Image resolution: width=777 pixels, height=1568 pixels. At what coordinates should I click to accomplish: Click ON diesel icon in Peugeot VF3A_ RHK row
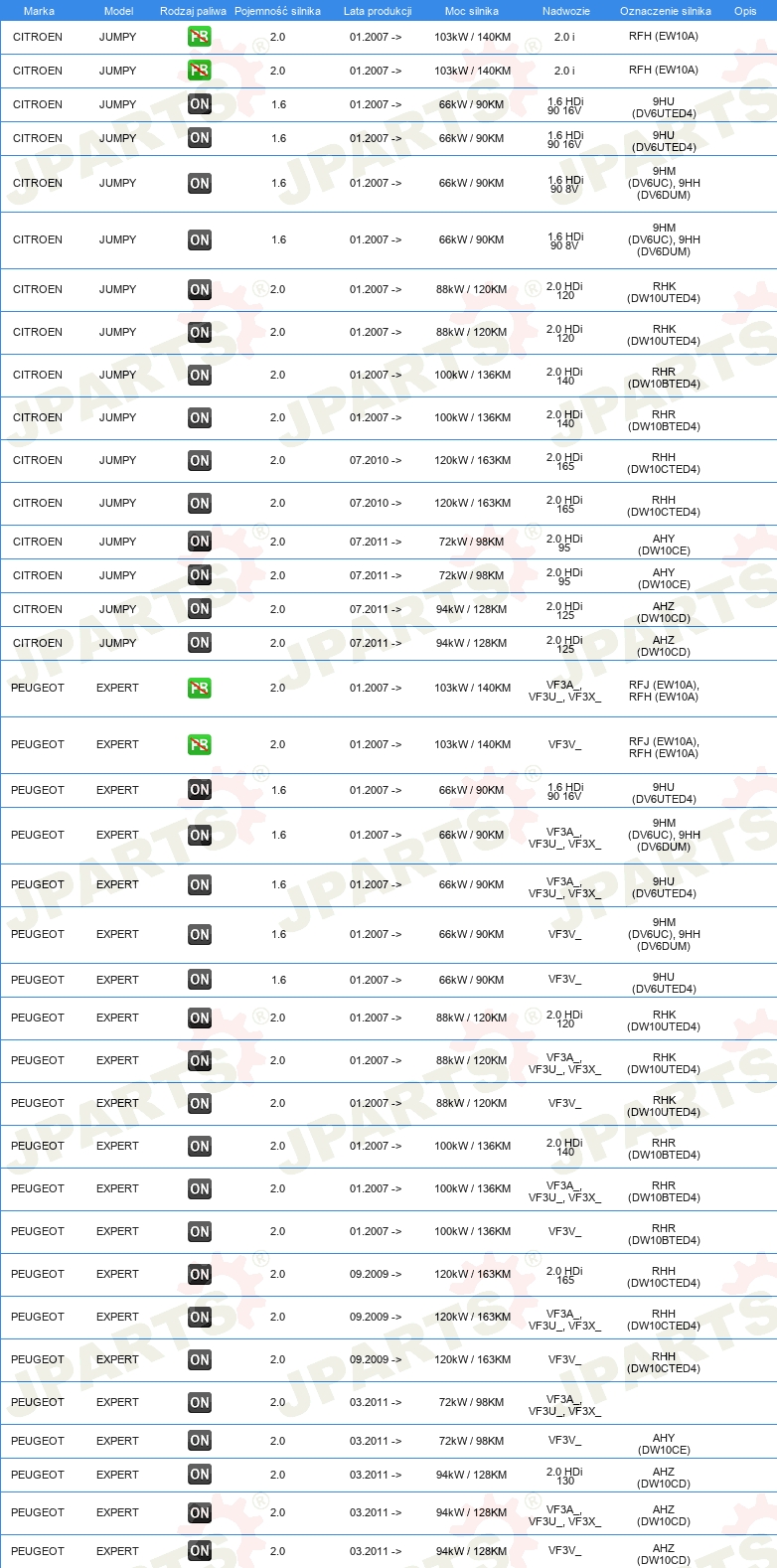200,1060
